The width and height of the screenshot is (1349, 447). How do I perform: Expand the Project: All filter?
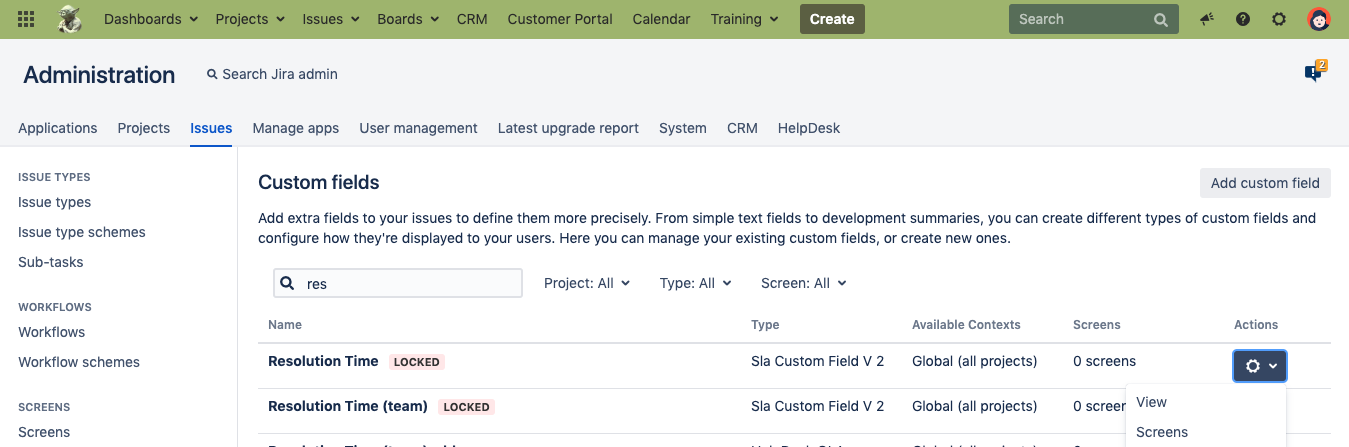pos(587,283)
